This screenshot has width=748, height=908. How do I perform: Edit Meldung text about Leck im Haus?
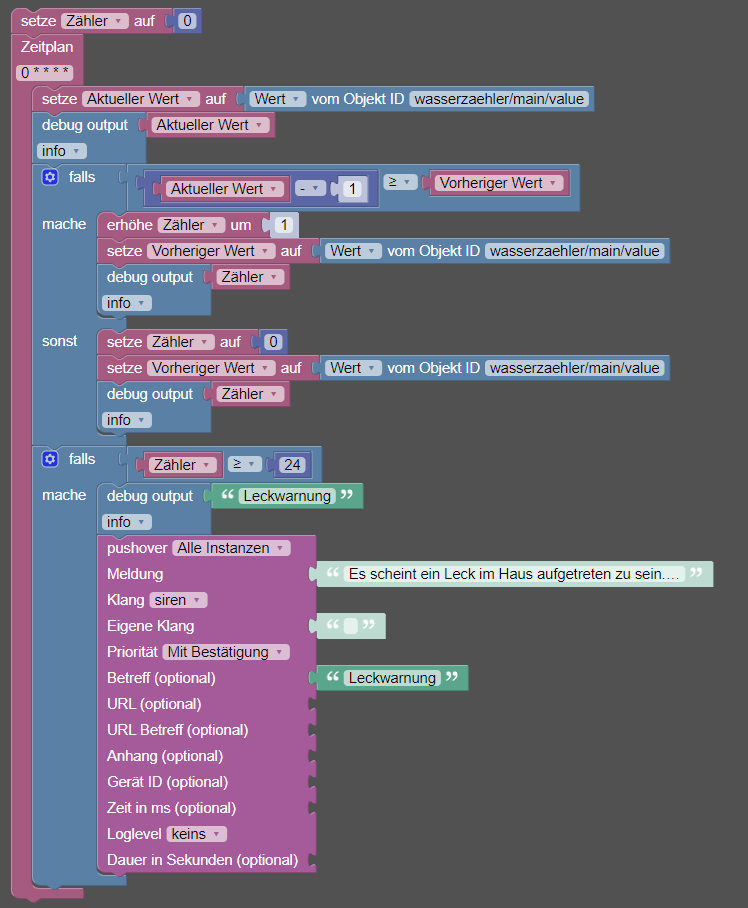coord(514,574)
